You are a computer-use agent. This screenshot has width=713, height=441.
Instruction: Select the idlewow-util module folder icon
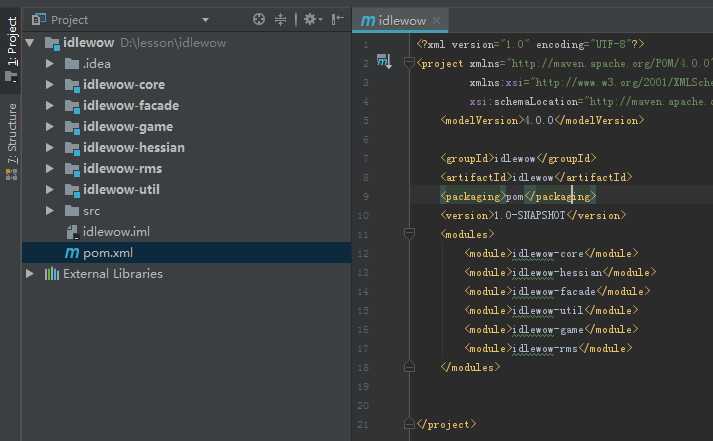tap(72, 190)
